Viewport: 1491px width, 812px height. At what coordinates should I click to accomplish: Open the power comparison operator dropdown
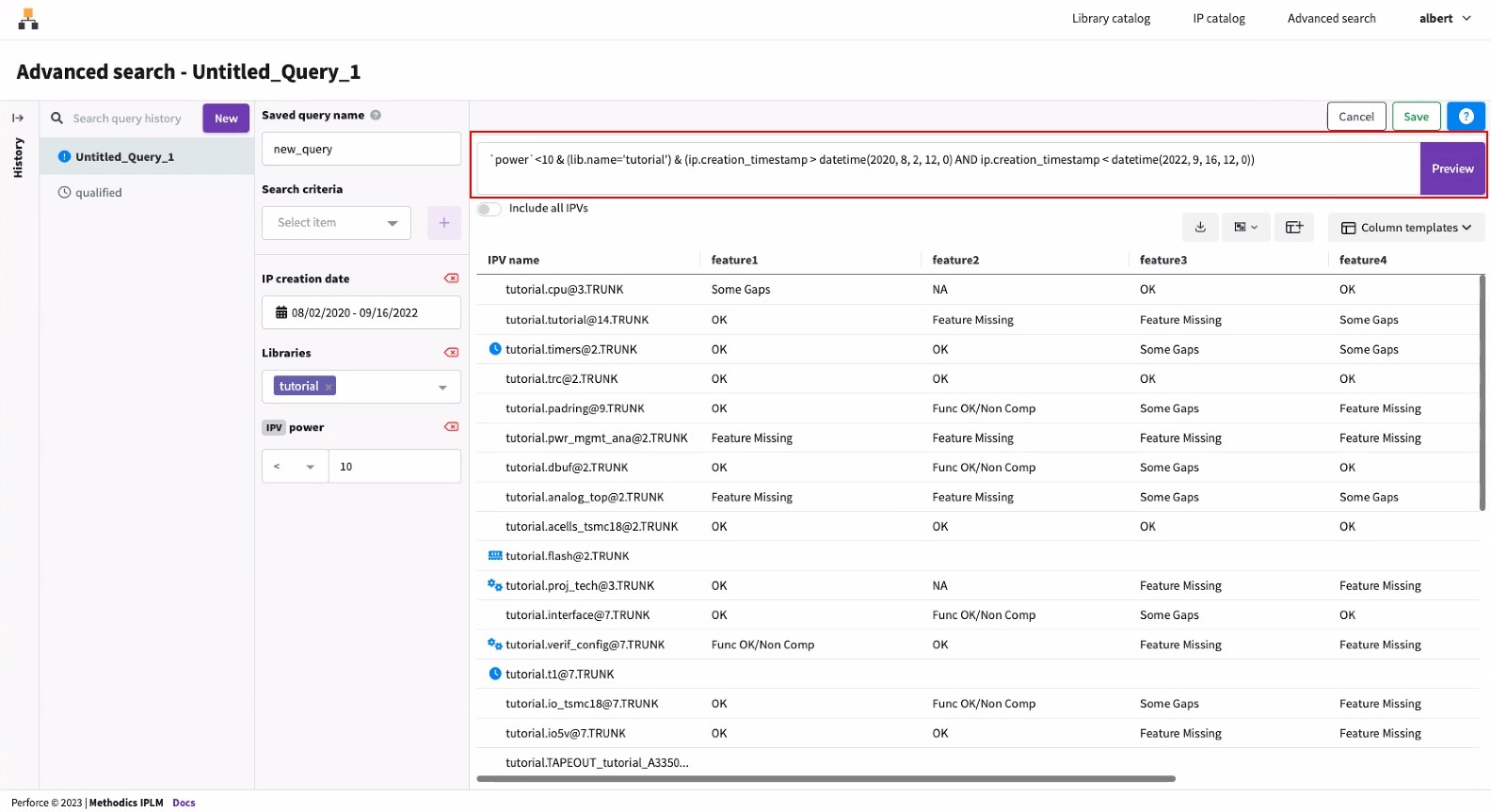coord(295,467)
